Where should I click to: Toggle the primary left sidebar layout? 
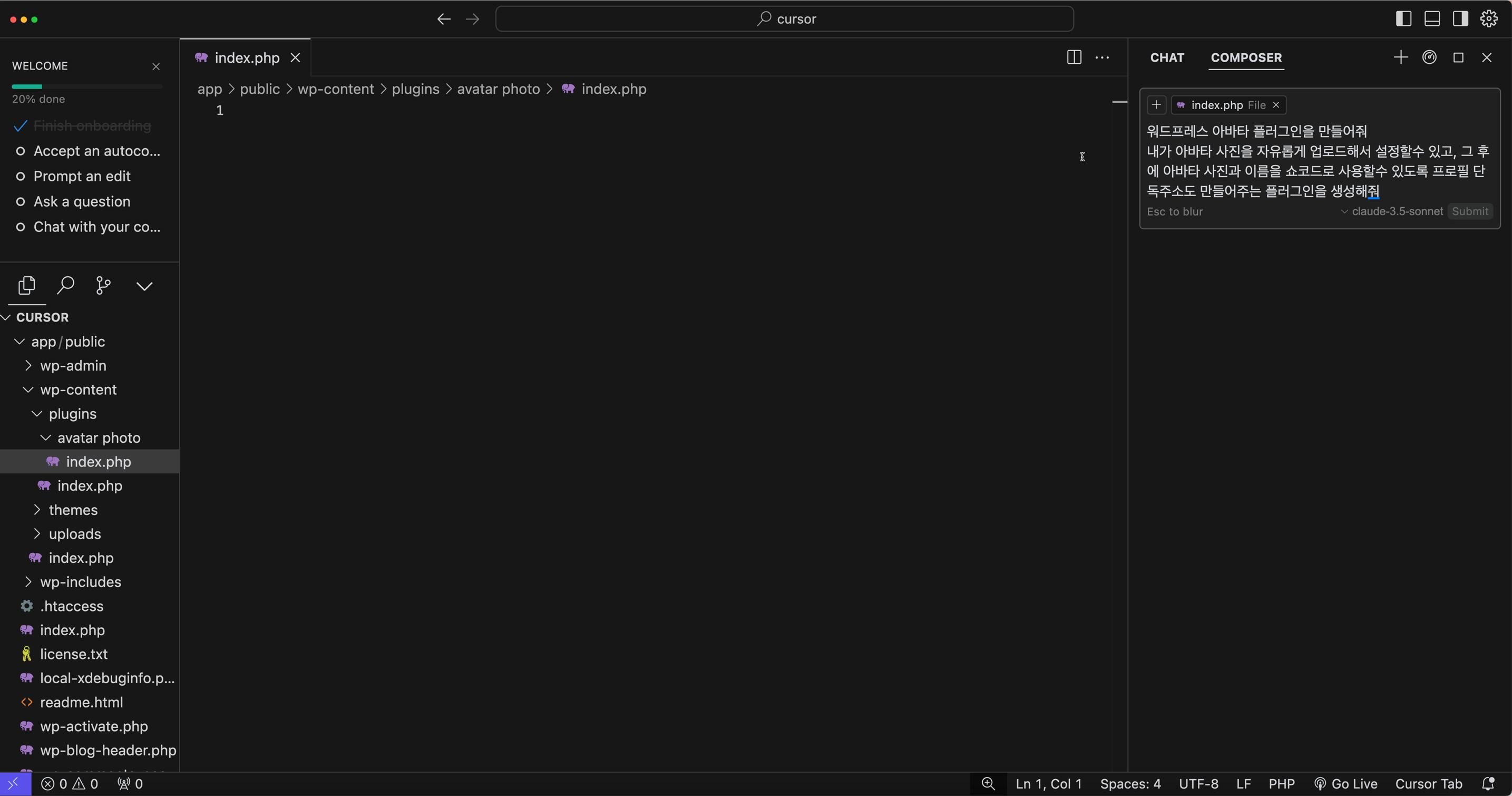tap(1403, 19)
